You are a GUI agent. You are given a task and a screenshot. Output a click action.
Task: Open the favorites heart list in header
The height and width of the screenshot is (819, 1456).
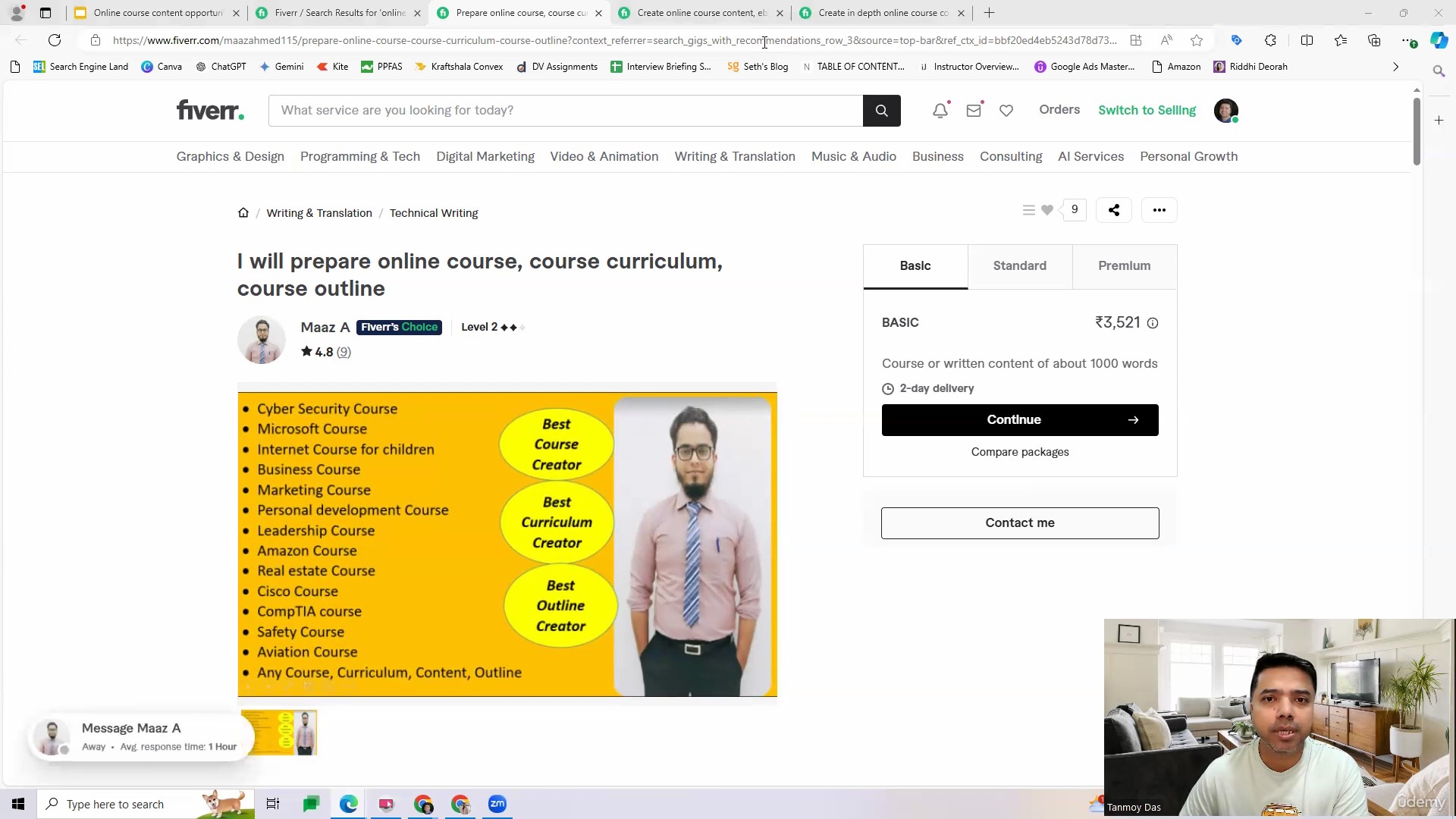(1006, 111)
